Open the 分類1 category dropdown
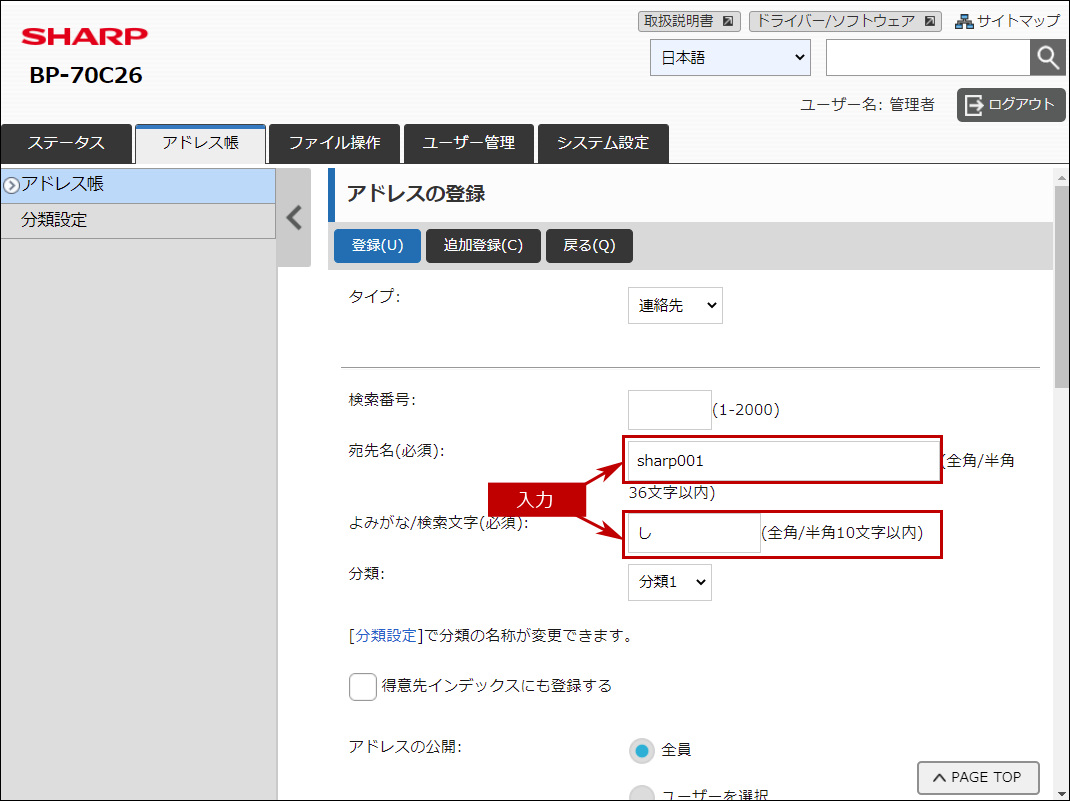This screenshot has width=1070, height=801. 669,582
